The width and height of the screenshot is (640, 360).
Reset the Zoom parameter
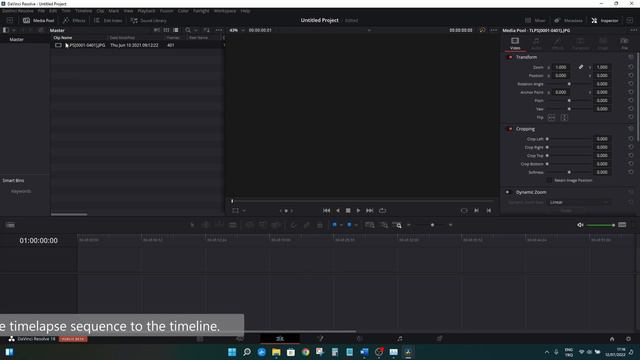pos(631,67)
